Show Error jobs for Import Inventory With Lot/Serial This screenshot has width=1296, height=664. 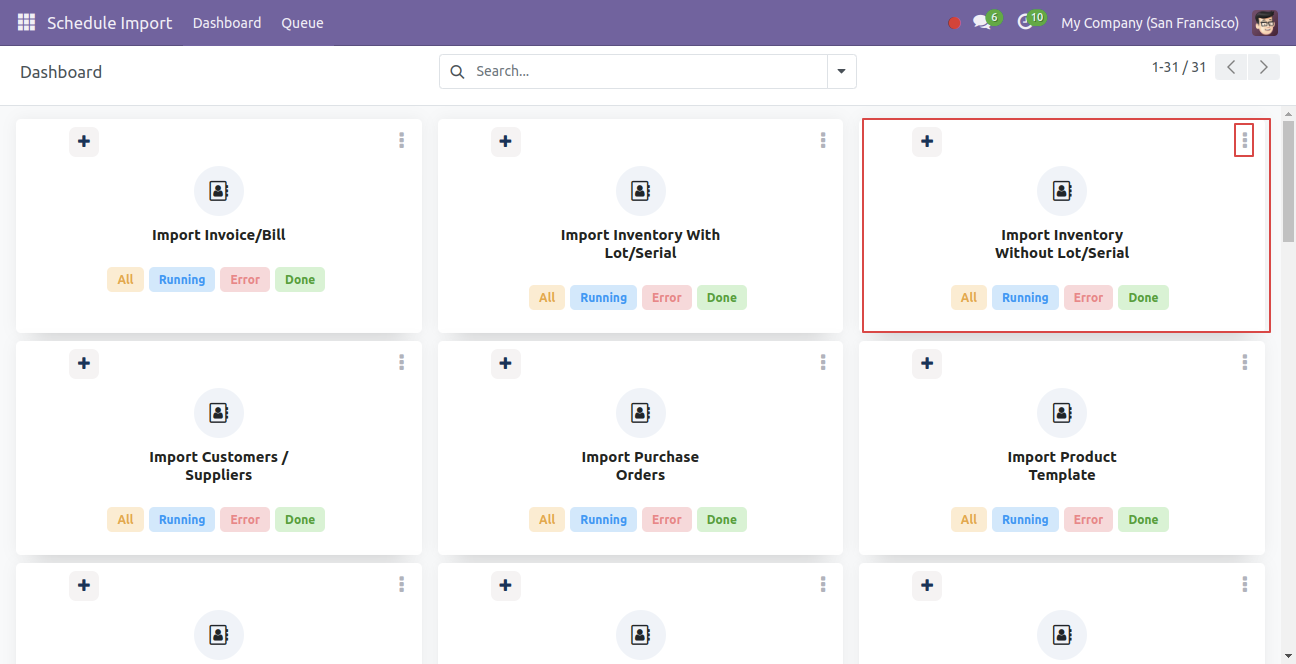667,298
